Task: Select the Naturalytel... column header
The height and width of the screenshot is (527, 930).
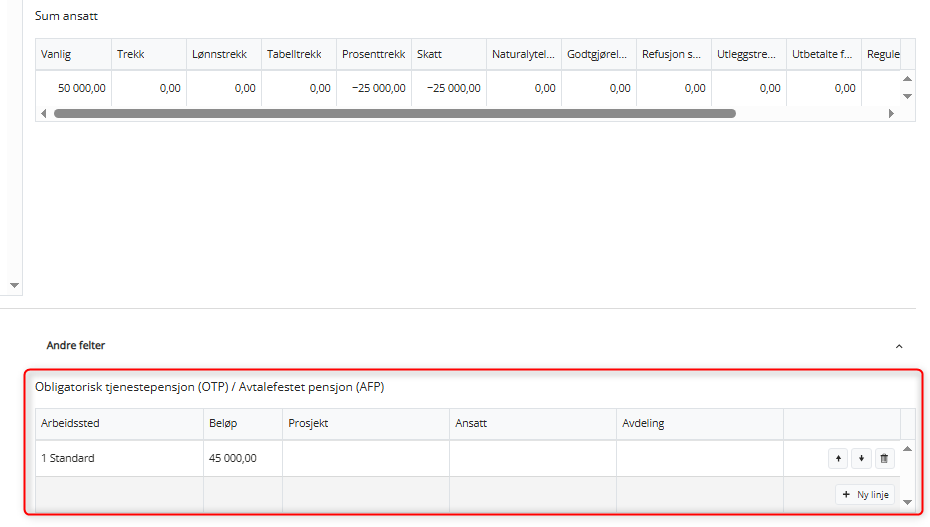Action: pos(524,55)
